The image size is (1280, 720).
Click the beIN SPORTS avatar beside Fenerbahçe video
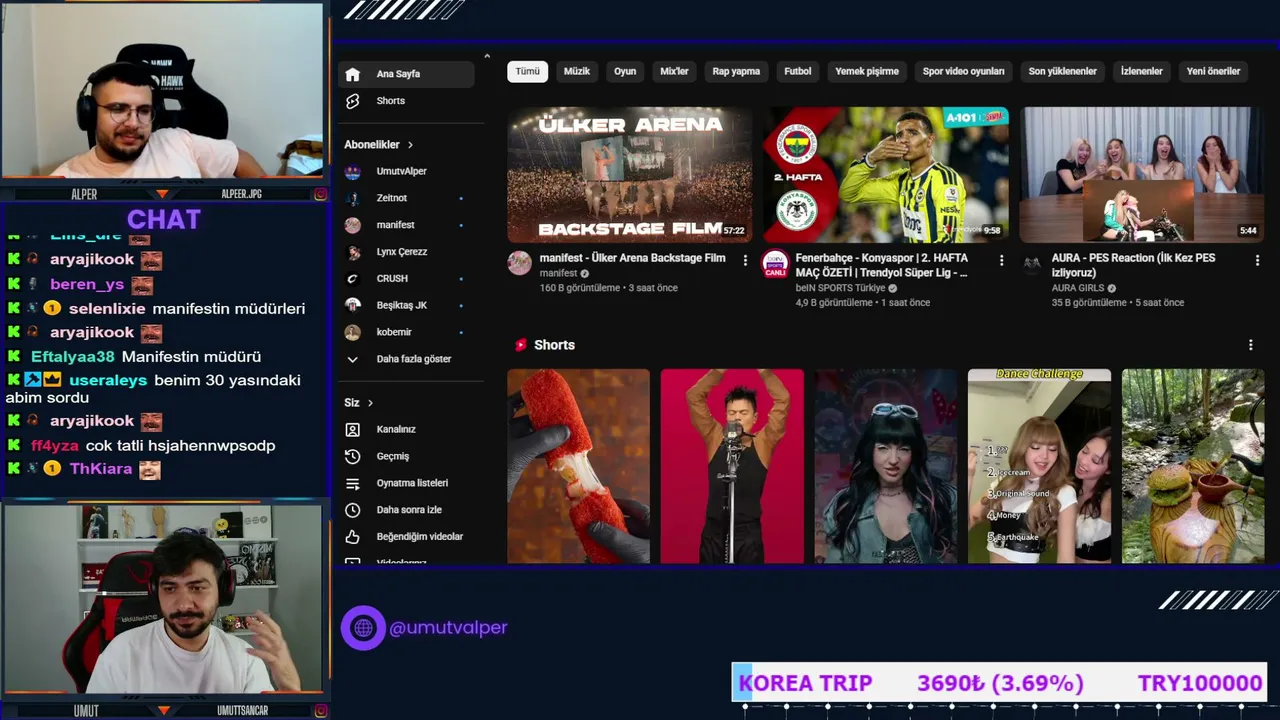pyautogui.click(x=775, y=263)
